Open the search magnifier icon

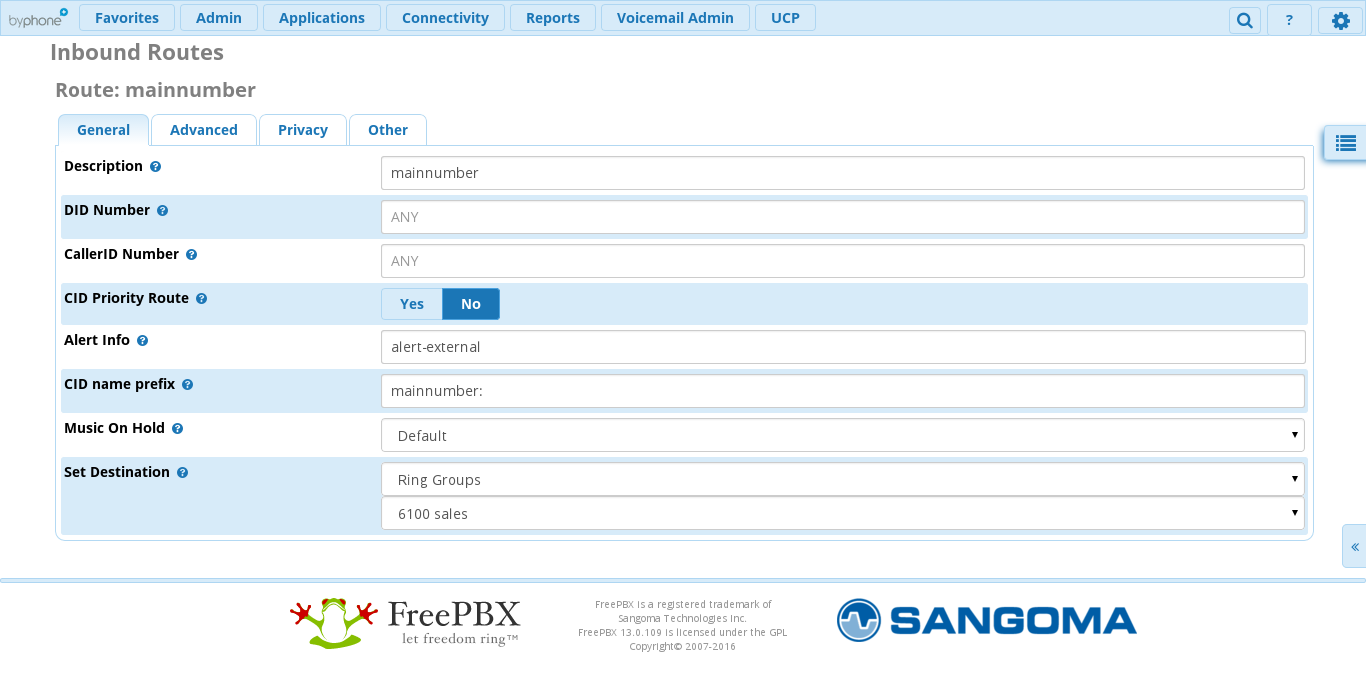pyautogui.click(x=1244, y=20)
